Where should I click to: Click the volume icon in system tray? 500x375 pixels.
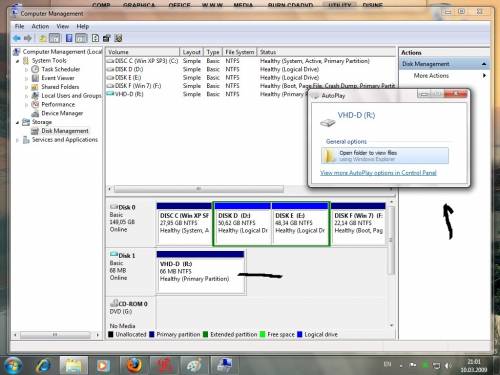[x=448, y=366]
